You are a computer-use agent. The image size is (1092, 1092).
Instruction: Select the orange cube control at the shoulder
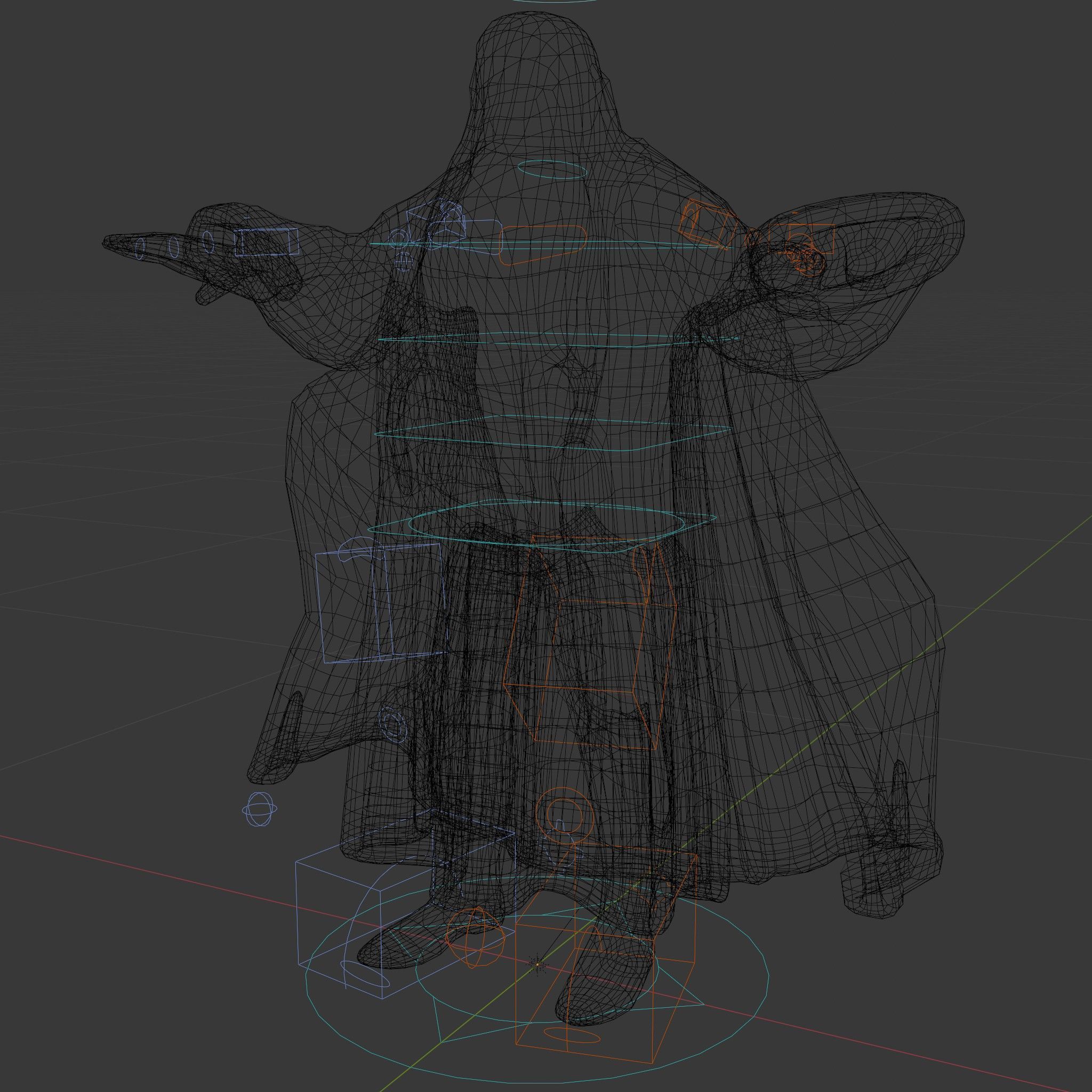coord(708,224)
